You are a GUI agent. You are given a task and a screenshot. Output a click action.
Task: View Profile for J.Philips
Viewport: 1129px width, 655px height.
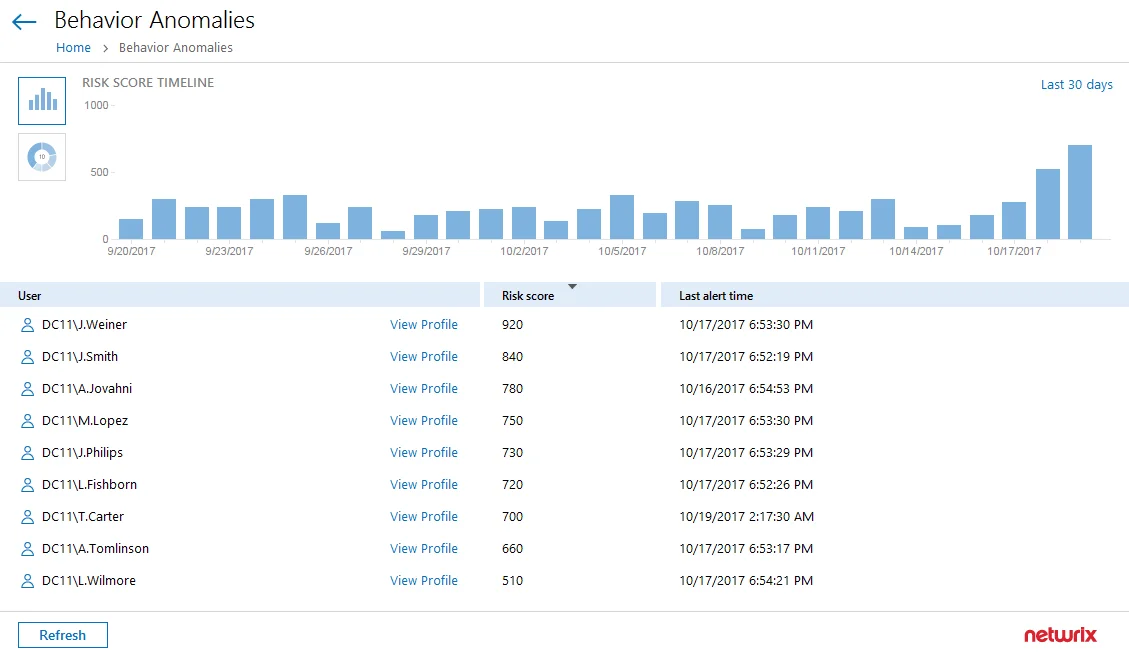pos(424,452)
